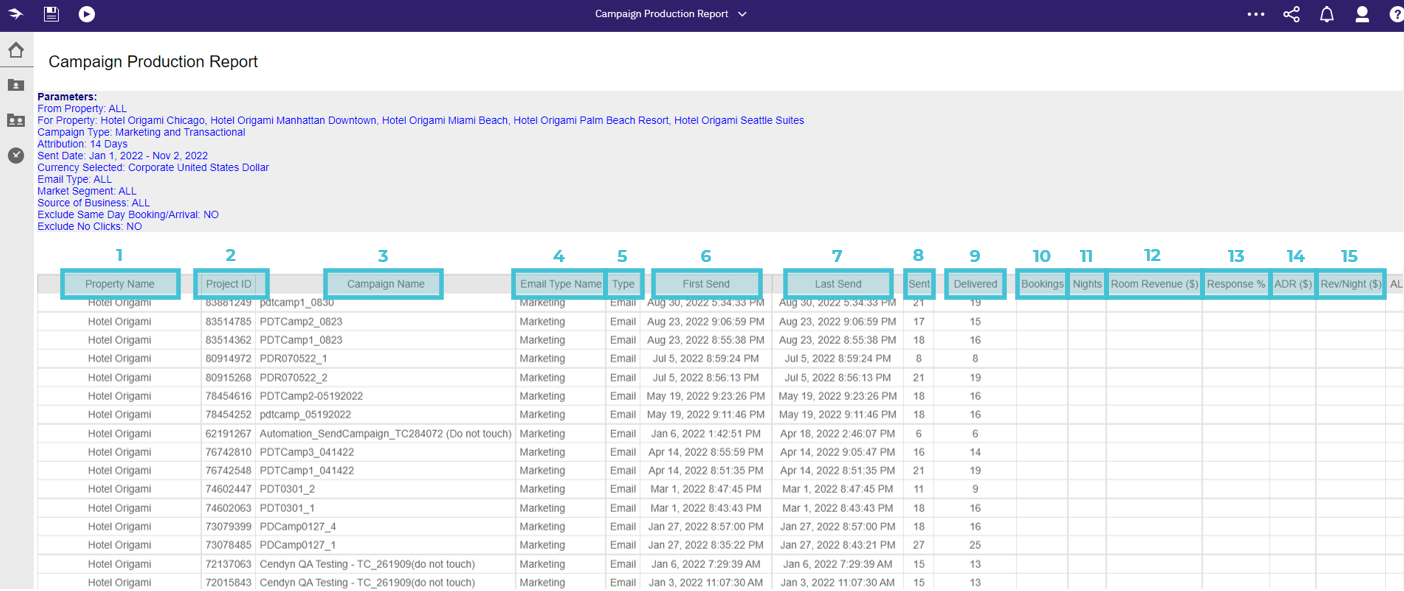Open help with the question mark icon
The width and height of the screenshot is (1404, 591).
click(1396, 14)
